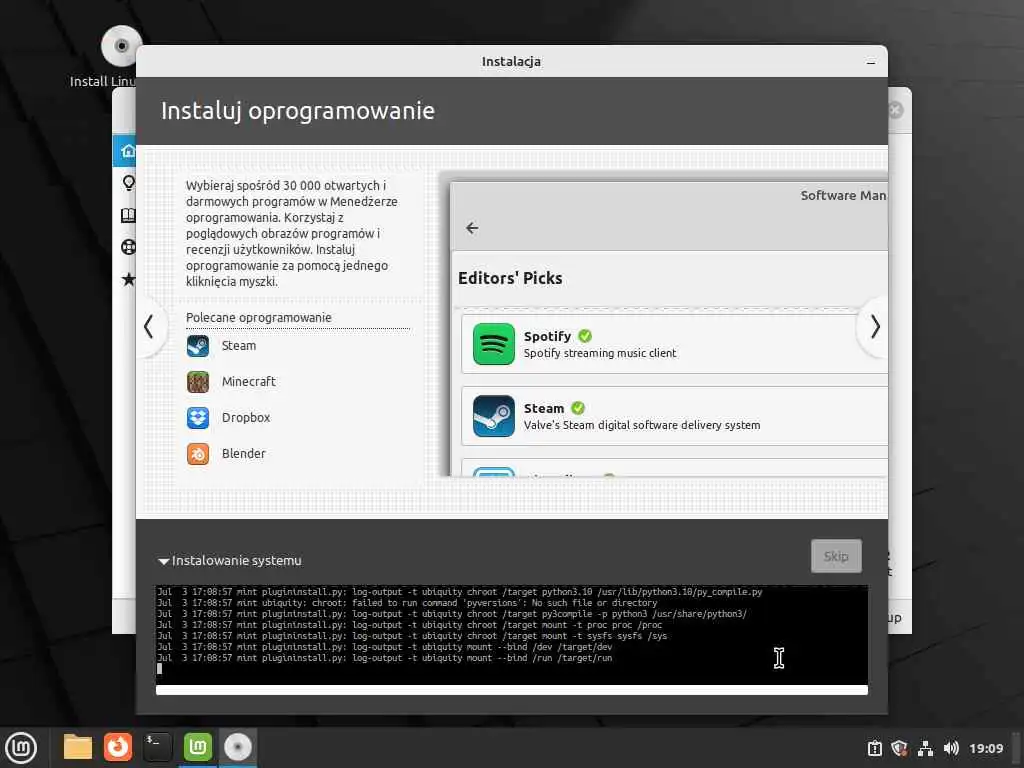Click the Dropbox label

click(246, 417)
